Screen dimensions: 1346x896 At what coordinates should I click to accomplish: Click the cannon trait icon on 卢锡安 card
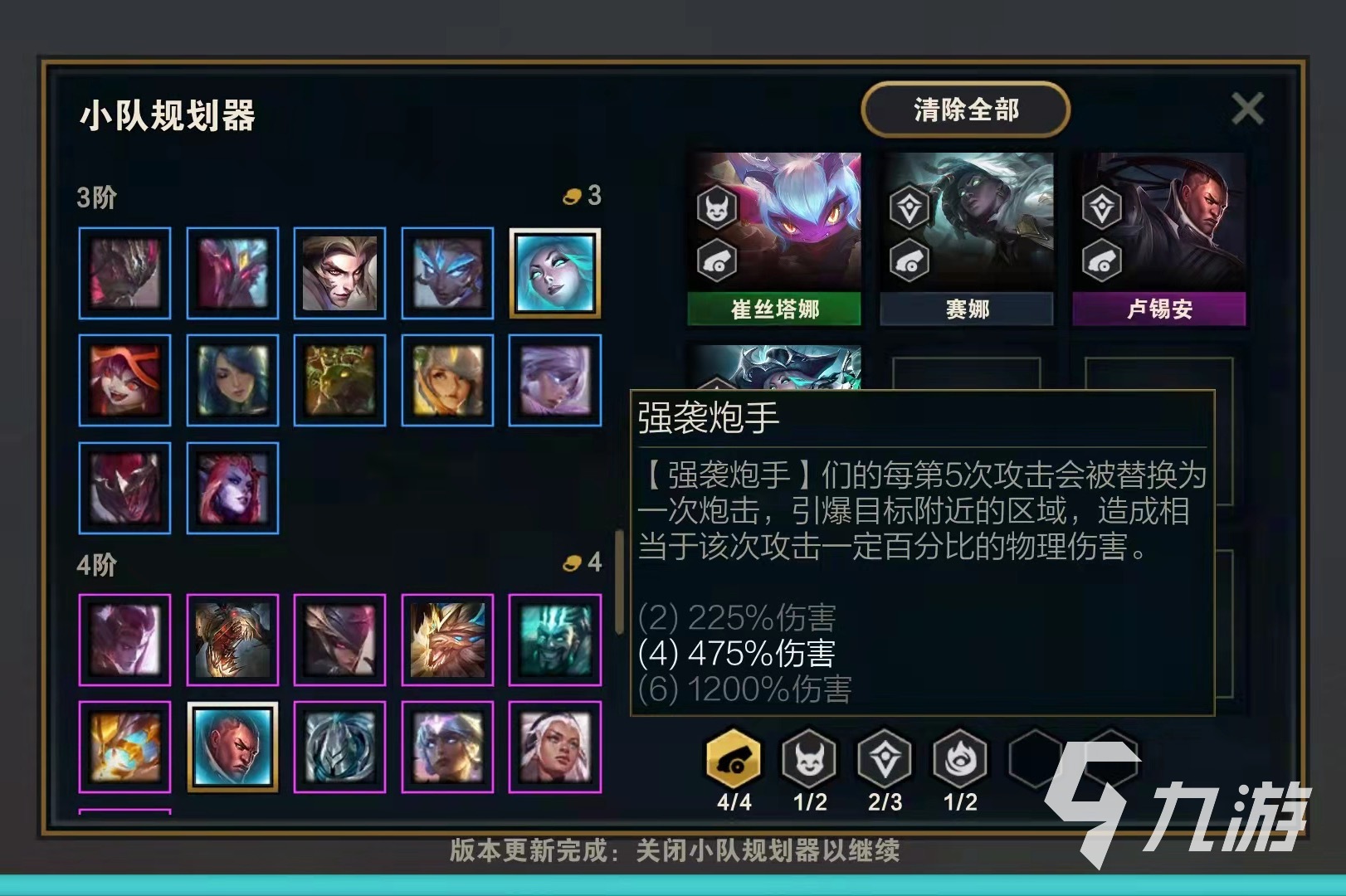[x=1102, y=261]
